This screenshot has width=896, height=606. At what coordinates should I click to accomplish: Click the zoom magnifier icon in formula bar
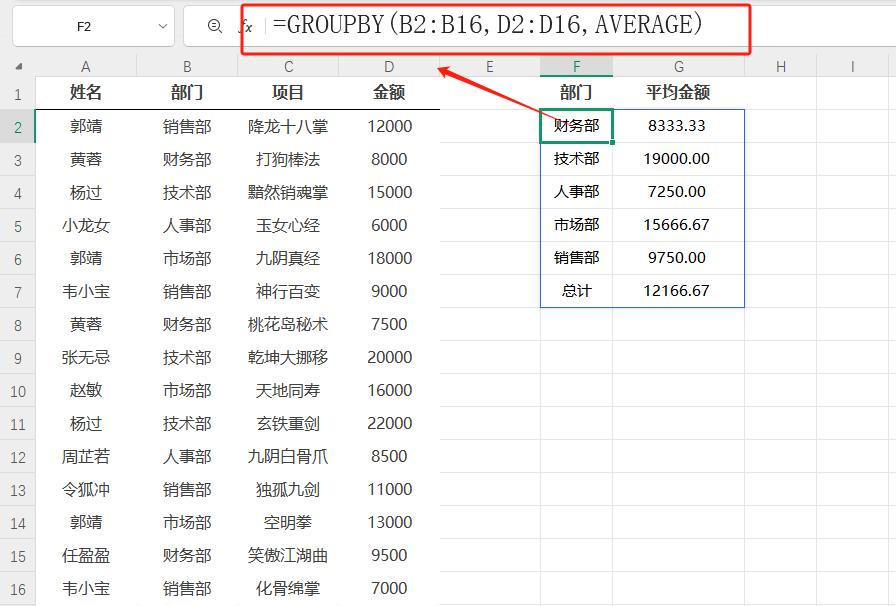tap(214, 26)
